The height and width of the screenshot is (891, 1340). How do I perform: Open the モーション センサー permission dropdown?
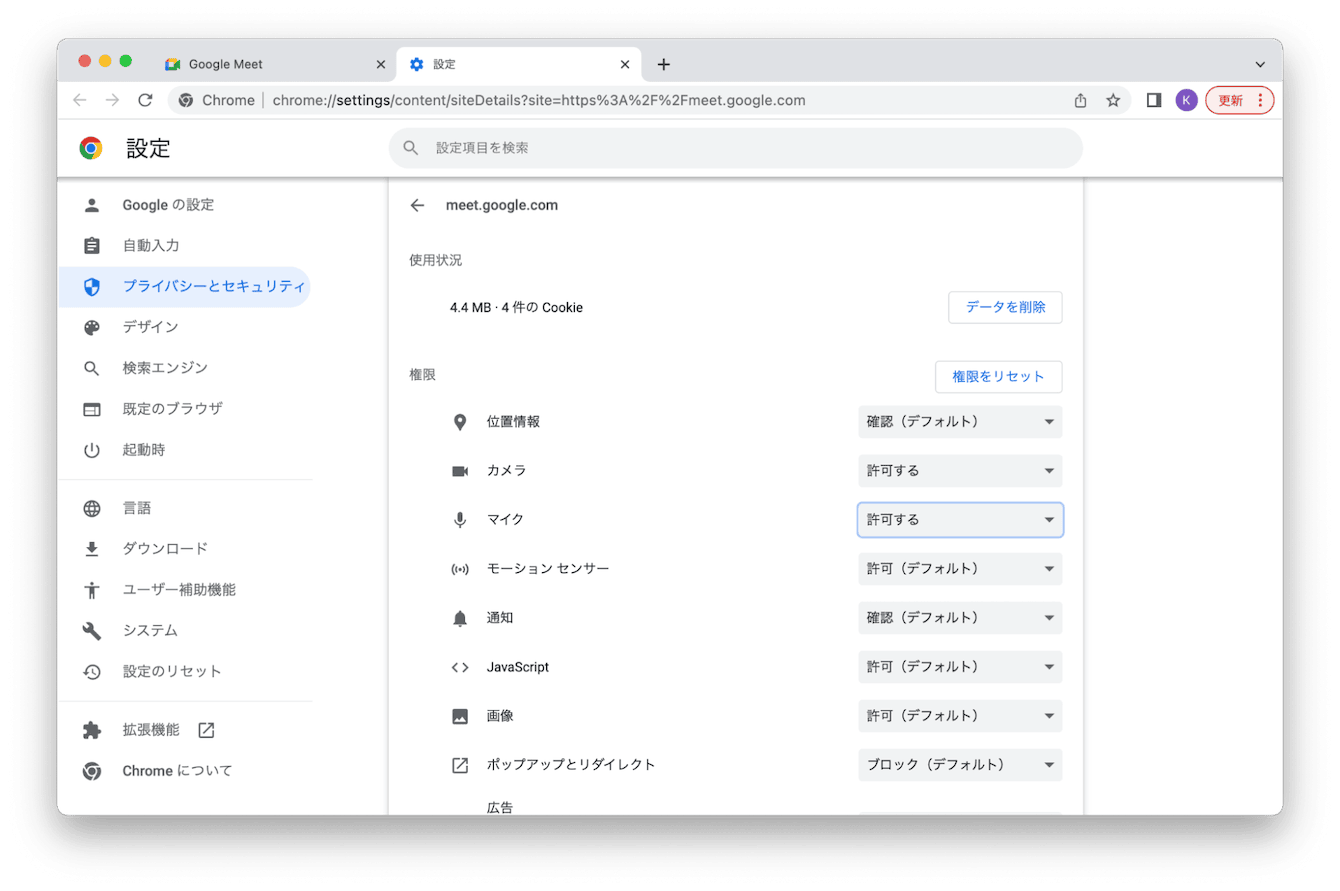tap(960, 569)
